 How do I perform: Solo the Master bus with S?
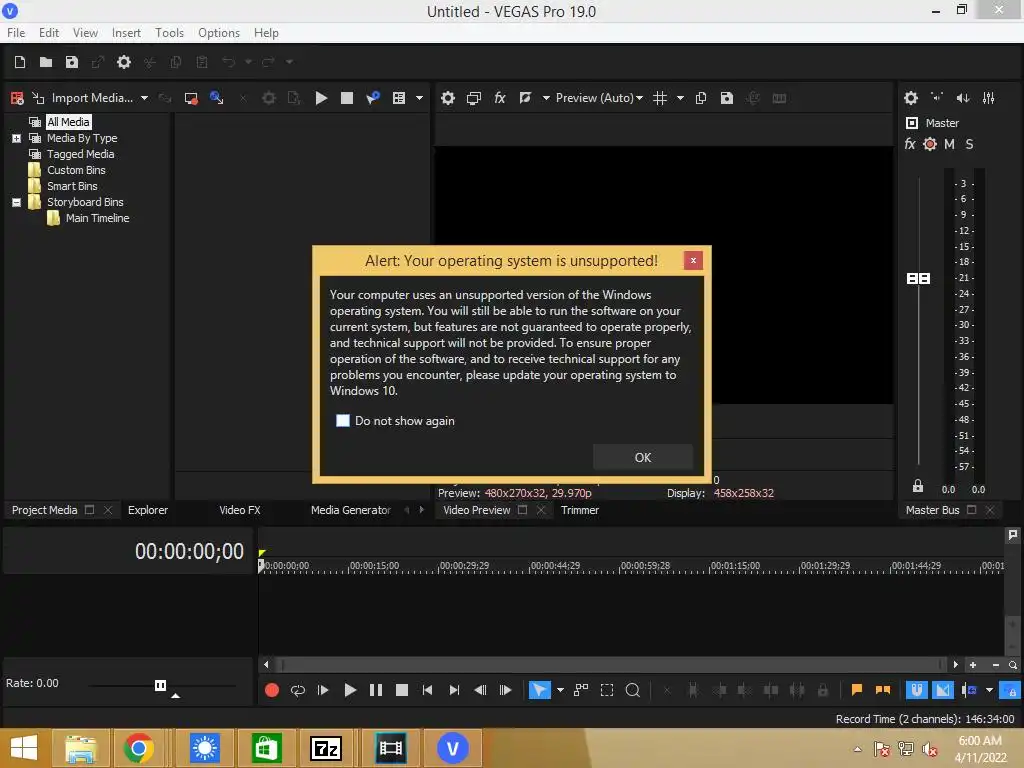[x=969, y=144]
